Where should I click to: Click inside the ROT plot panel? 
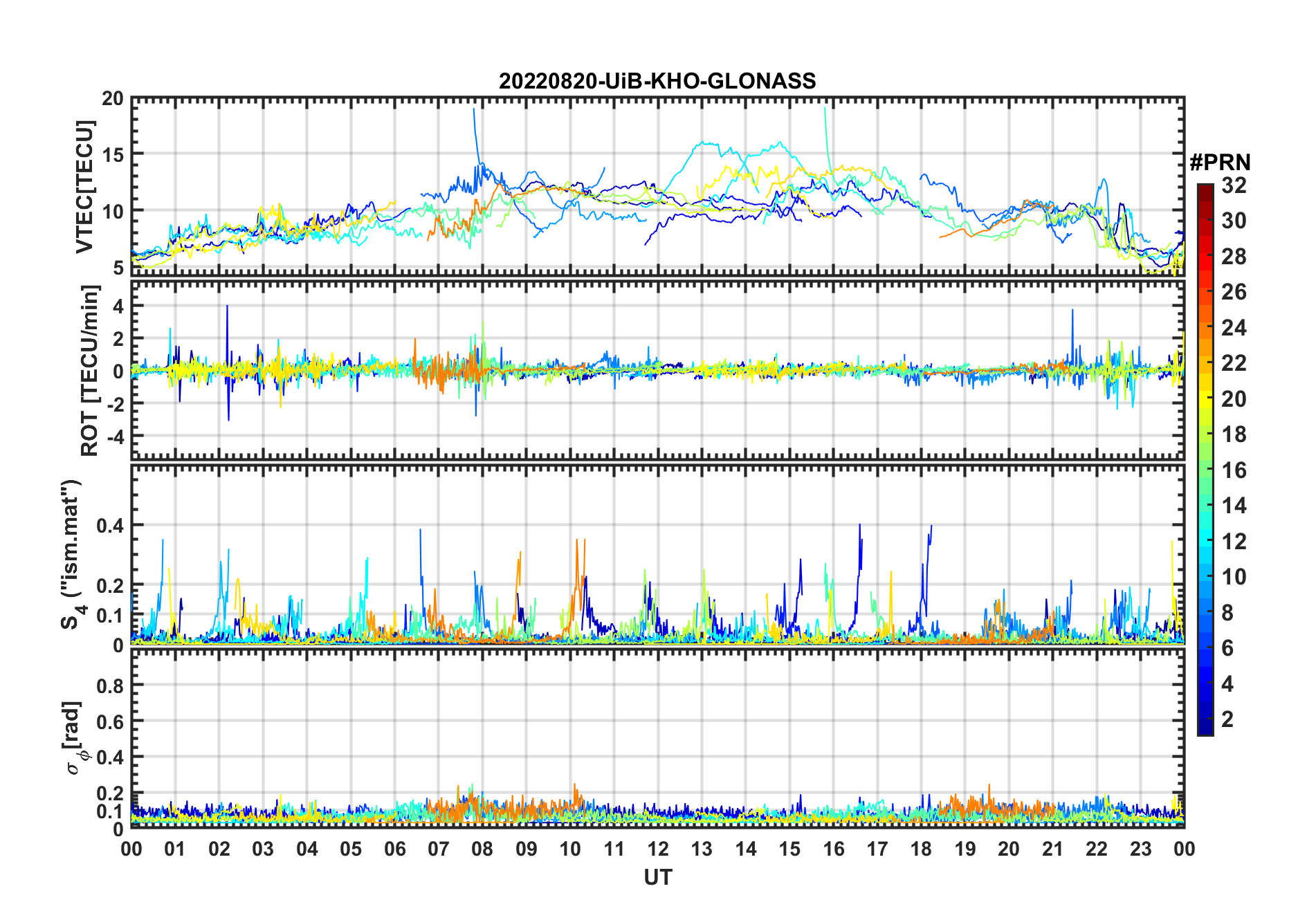tap(657, 370)
